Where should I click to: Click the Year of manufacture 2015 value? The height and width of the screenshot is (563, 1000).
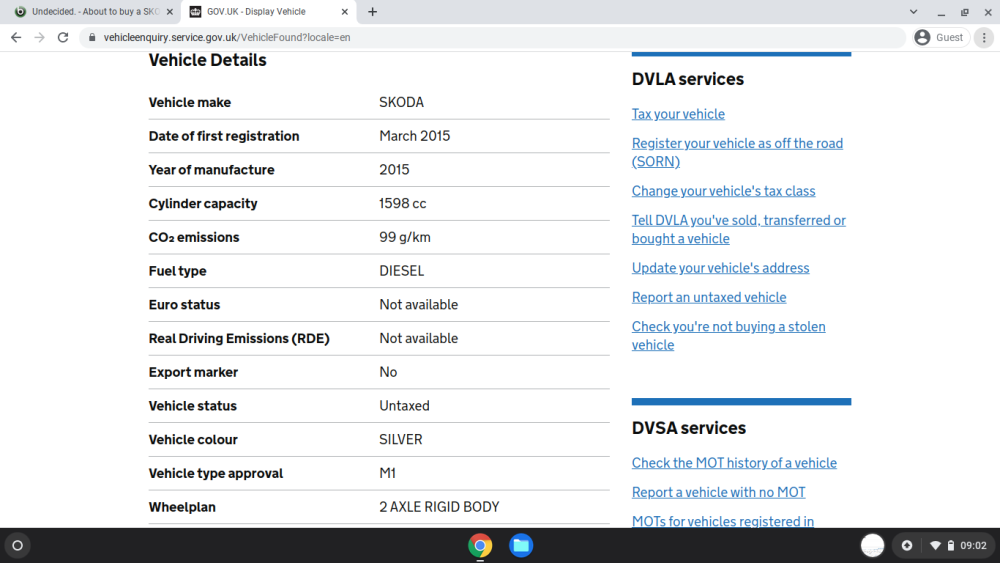pos(394,170)
